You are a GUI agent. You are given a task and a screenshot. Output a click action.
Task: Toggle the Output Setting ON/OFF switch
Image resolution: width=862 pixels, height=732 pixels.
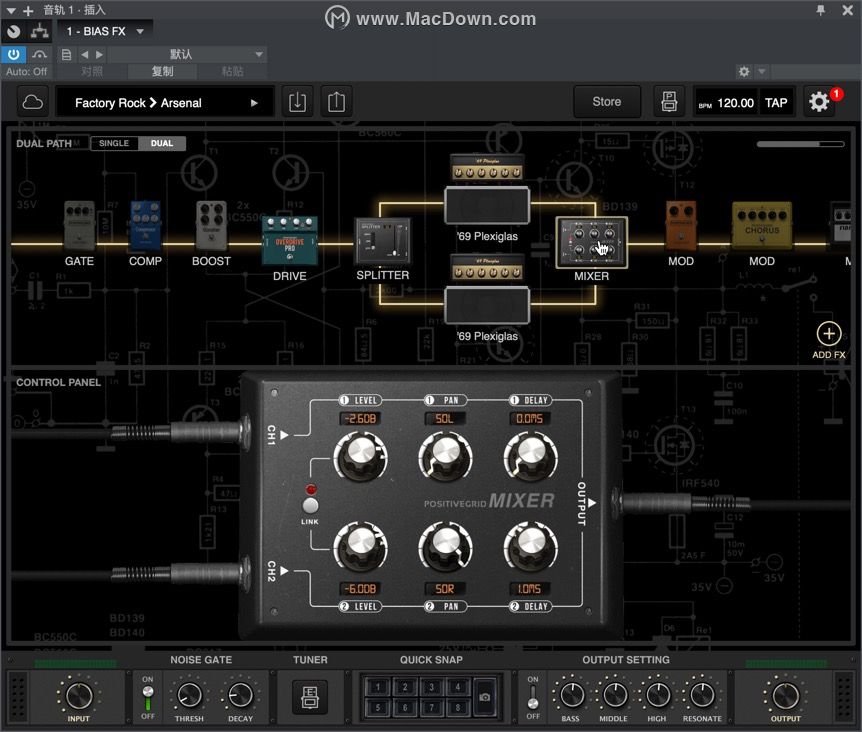tap(533, 698)
